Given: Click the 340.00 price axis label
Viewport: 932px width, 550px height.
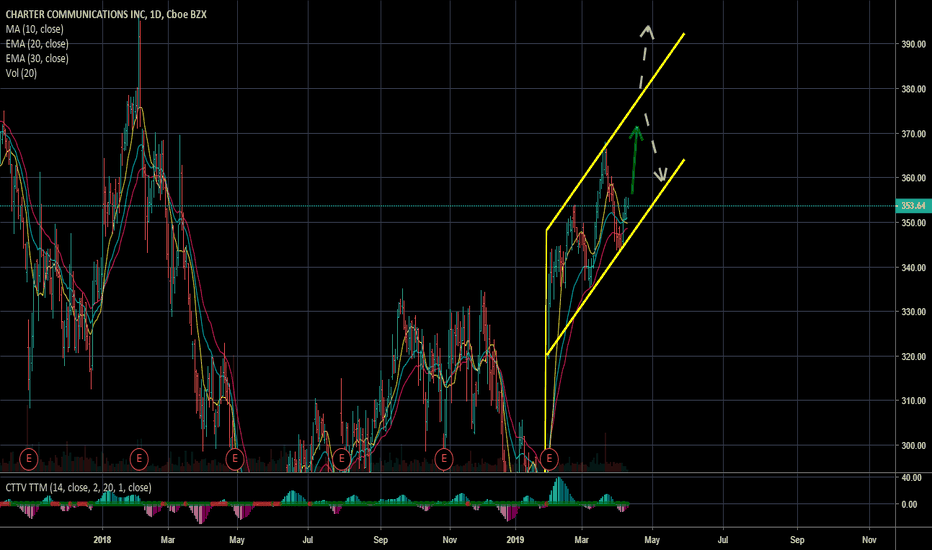Looking at the screenshot, I should [x=914, y=268].
